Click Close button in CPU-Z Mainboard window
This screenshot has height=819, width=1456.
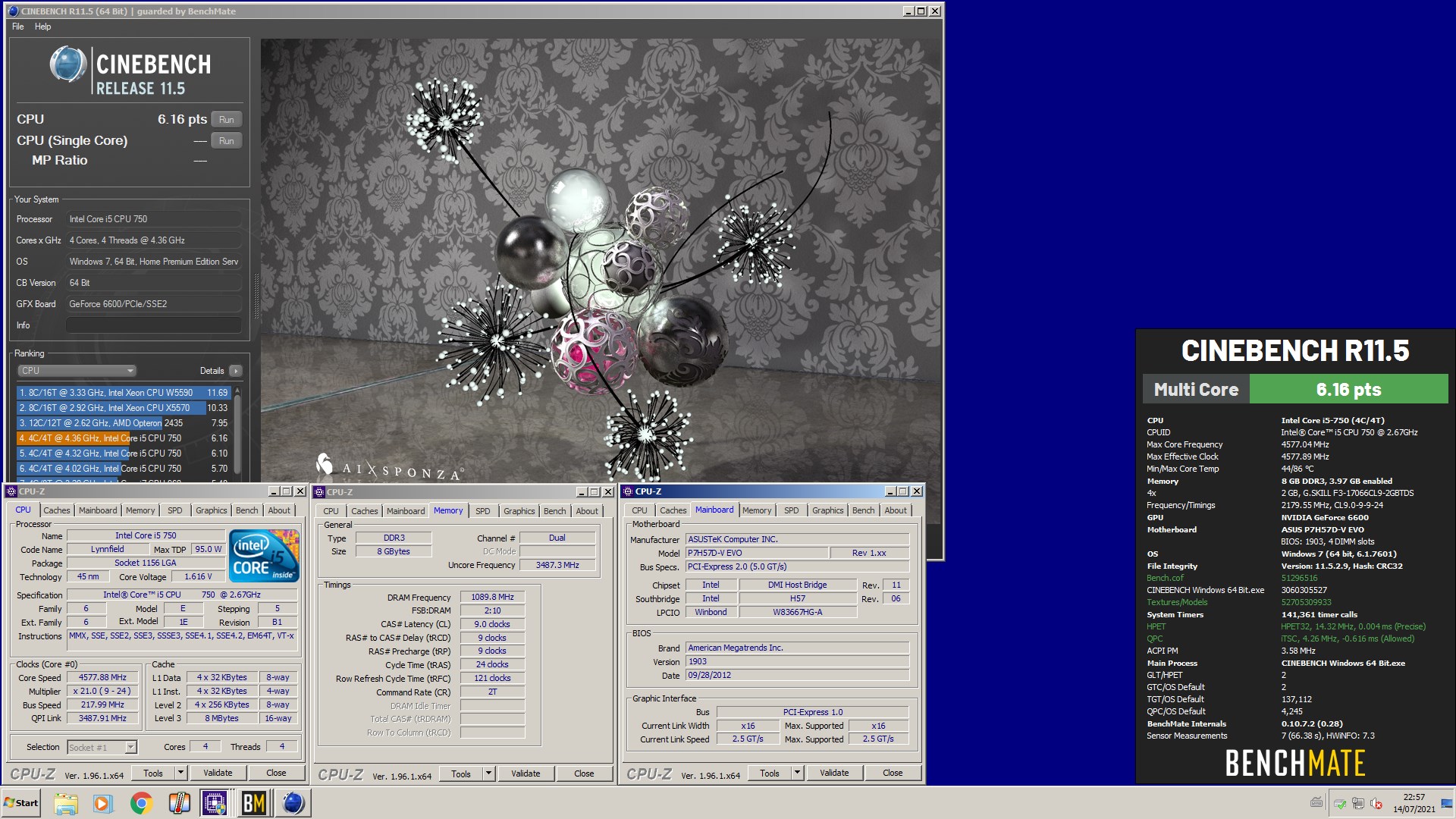[893, 773]
